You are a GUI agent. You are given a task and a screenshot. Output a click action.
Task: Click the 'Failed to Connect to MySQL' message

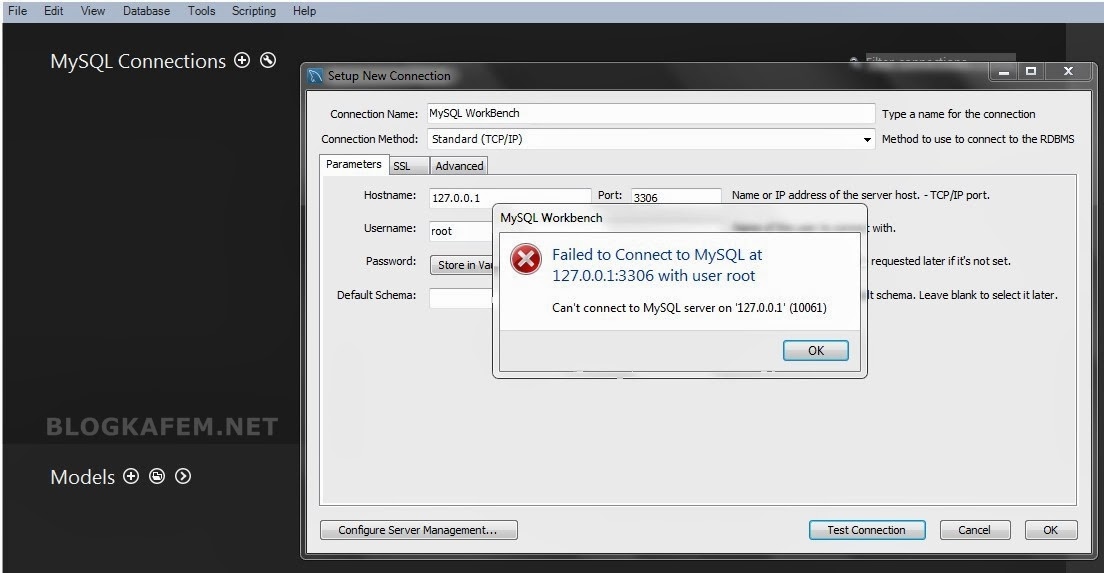(x=657, y=265)
